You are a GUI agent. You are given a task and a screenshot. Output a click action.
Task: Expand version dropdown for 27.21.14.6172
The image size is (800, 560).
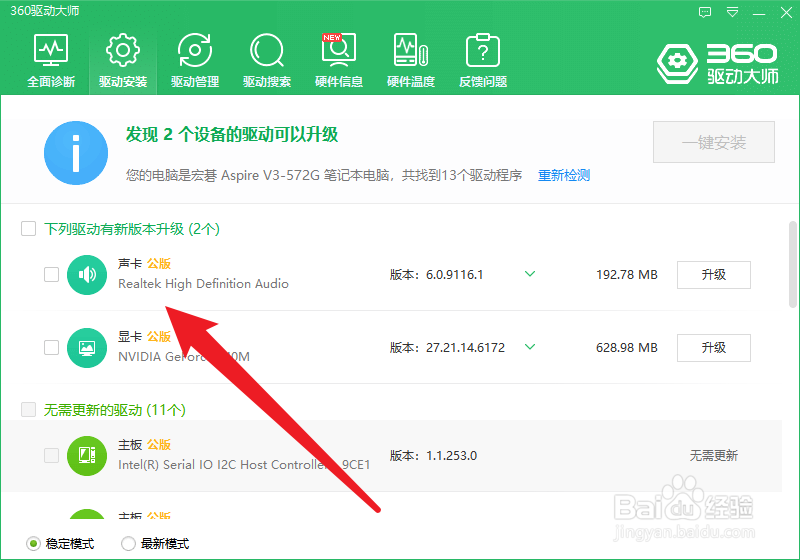(x=530, y=347)
